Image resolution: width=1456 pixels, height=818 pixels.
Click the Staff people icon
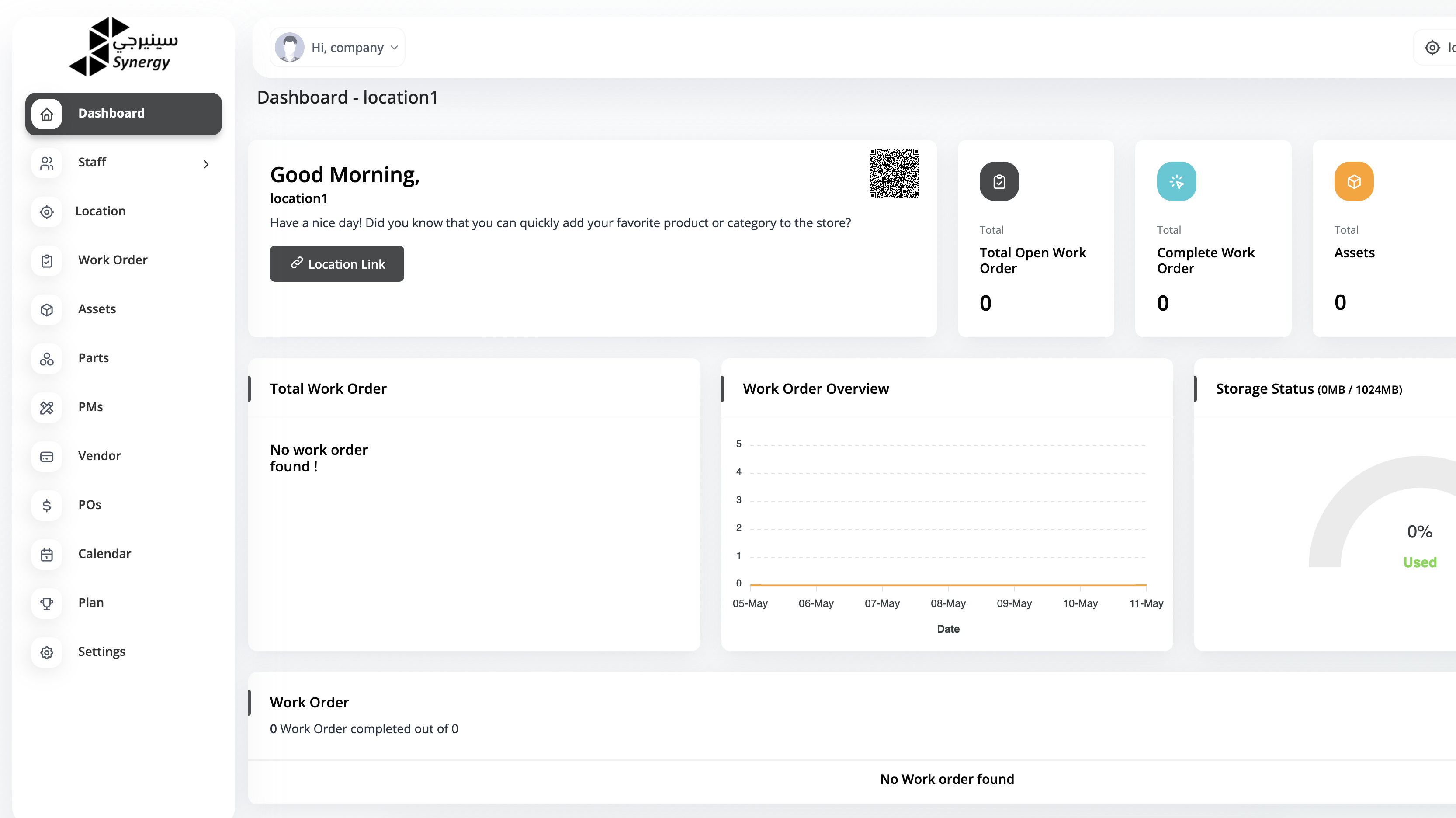point(47,163)
